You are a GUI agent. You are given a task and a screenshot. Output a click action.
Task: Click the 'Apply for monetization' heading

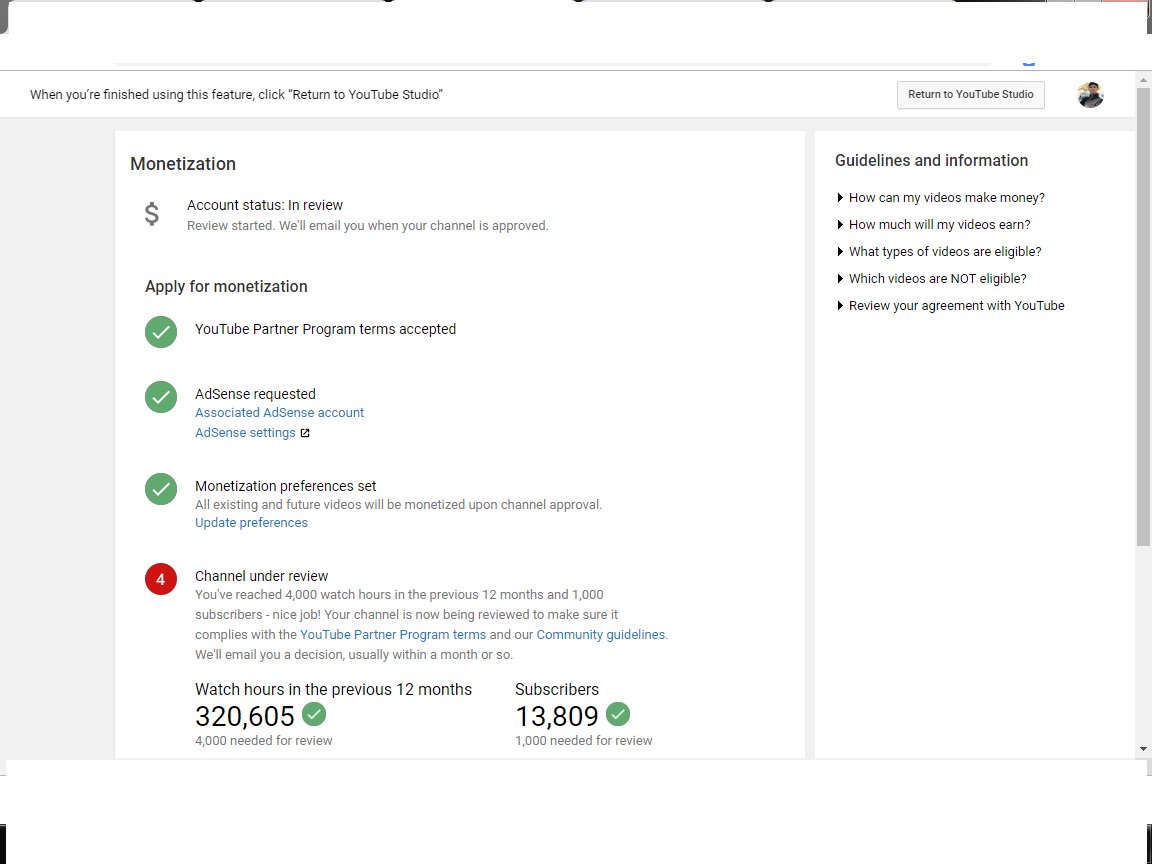(226, 287)
